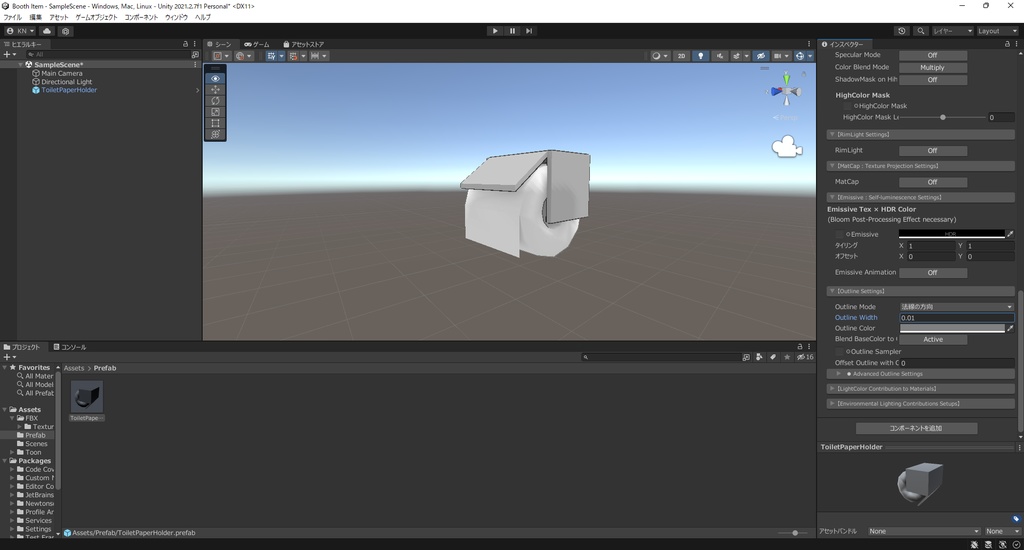Toggle hidden objects visibility in scene toolbar
The image size is (1024, 550).
pyautogui.click(x=761, y=56)
